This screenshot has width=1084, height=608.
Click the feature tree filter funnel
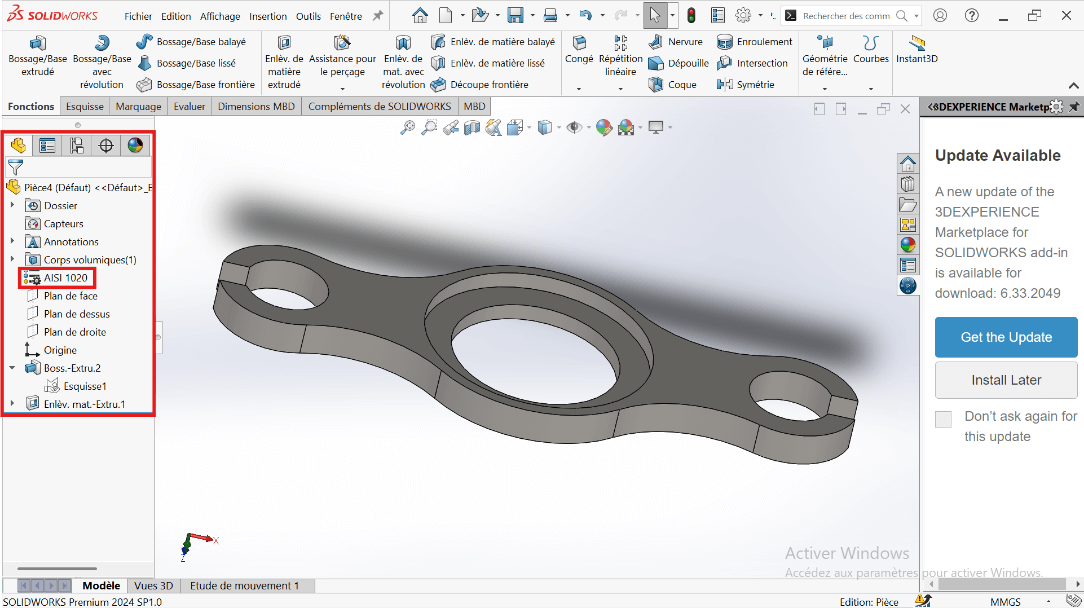click(16, 167)
